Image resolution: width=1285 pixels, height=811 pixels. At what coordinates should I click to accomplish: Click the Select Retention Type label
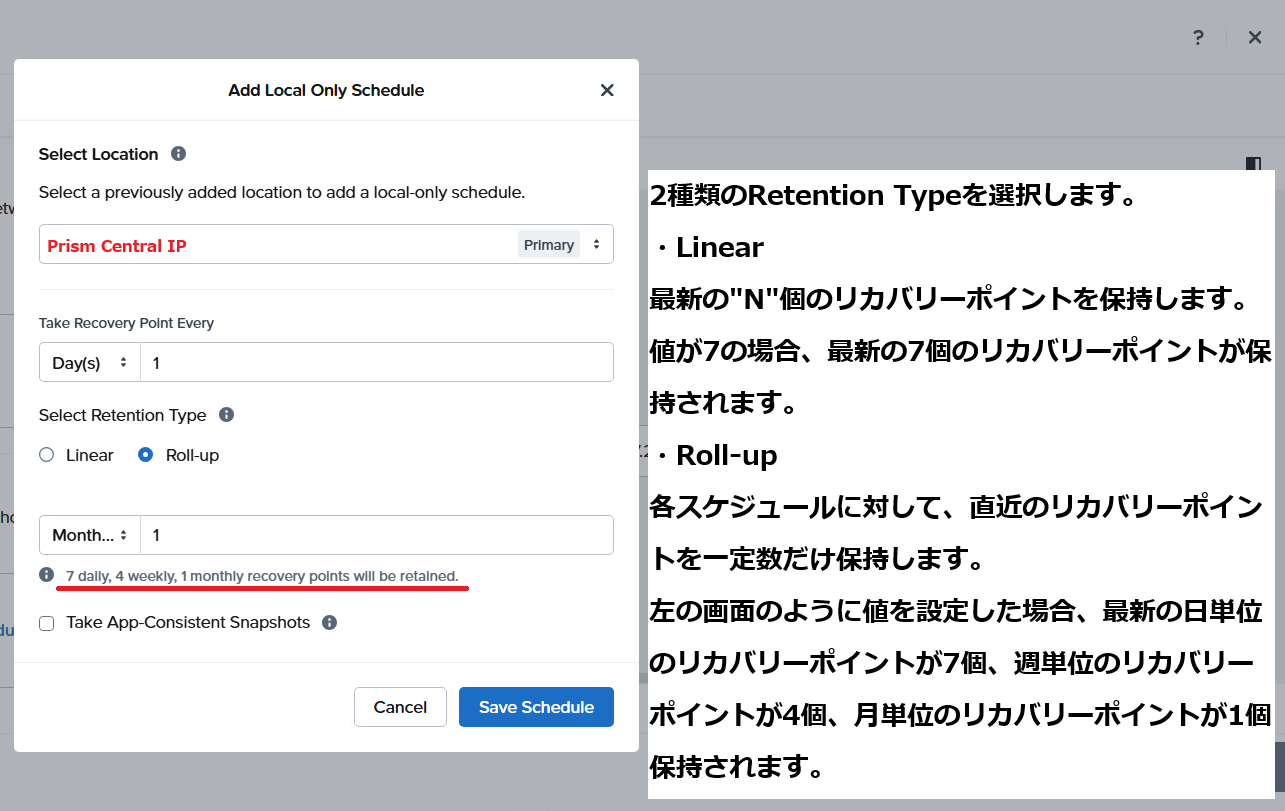tap(122, 415)
